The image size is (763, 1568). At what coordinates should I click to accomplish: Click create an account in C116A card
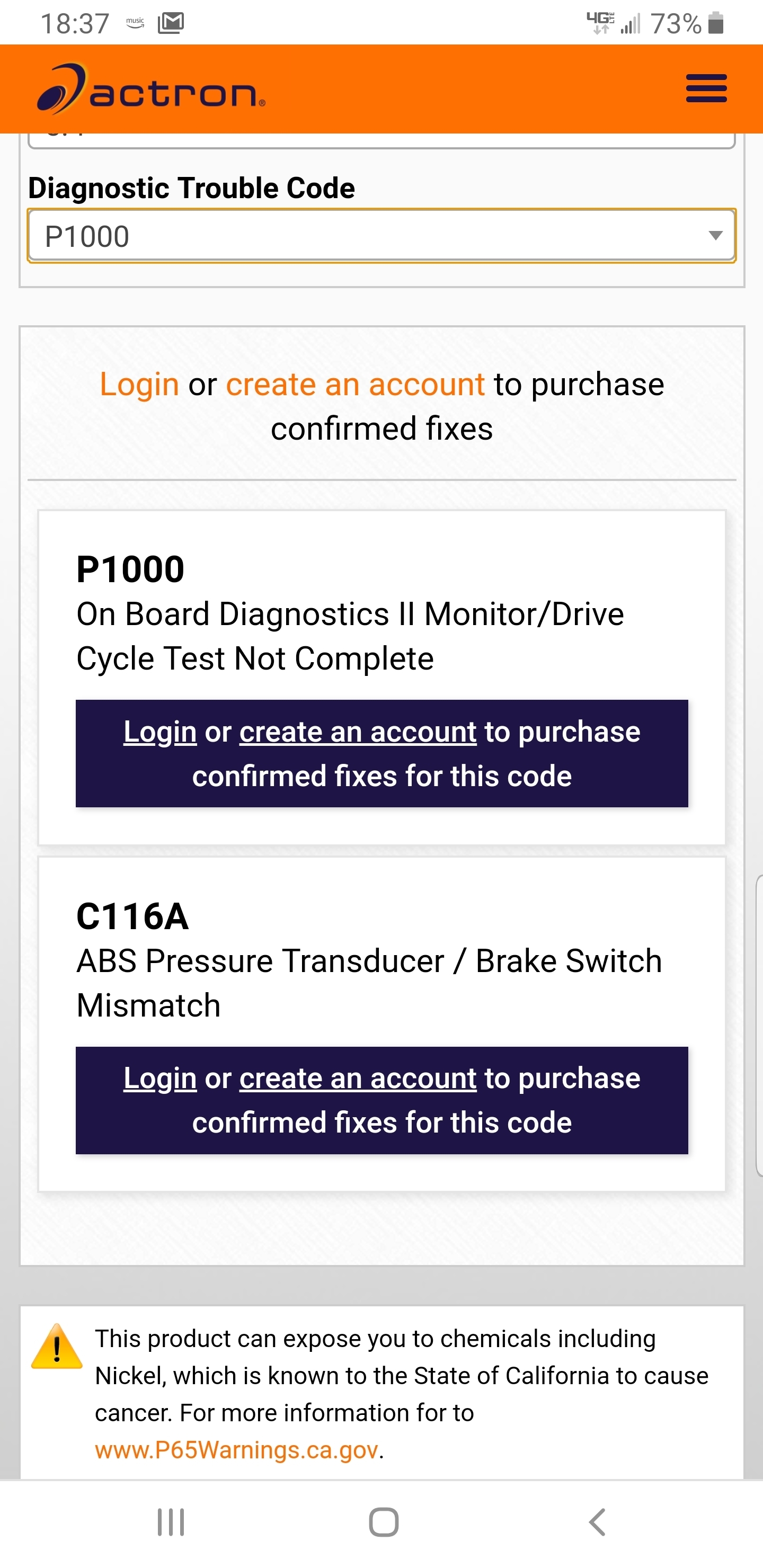click(358, 1079)
